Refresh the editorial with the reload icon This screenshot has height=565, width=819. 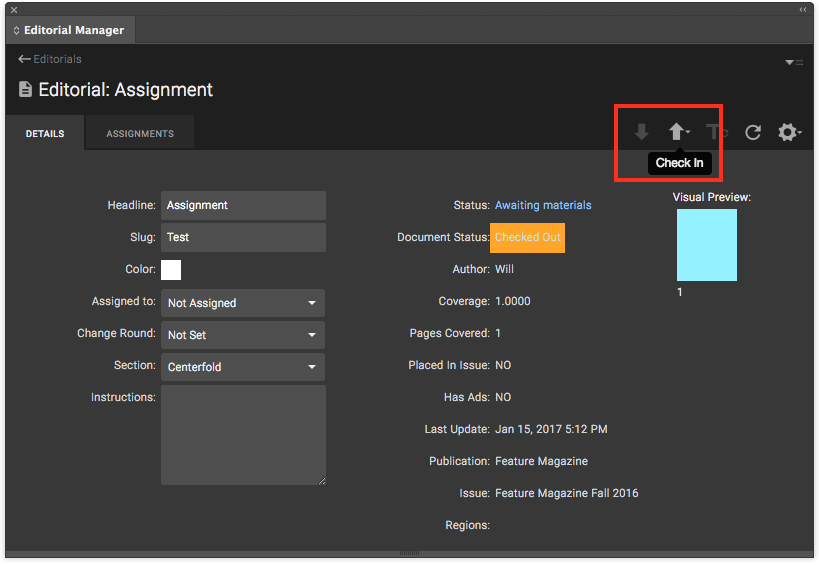pos(753,132)
